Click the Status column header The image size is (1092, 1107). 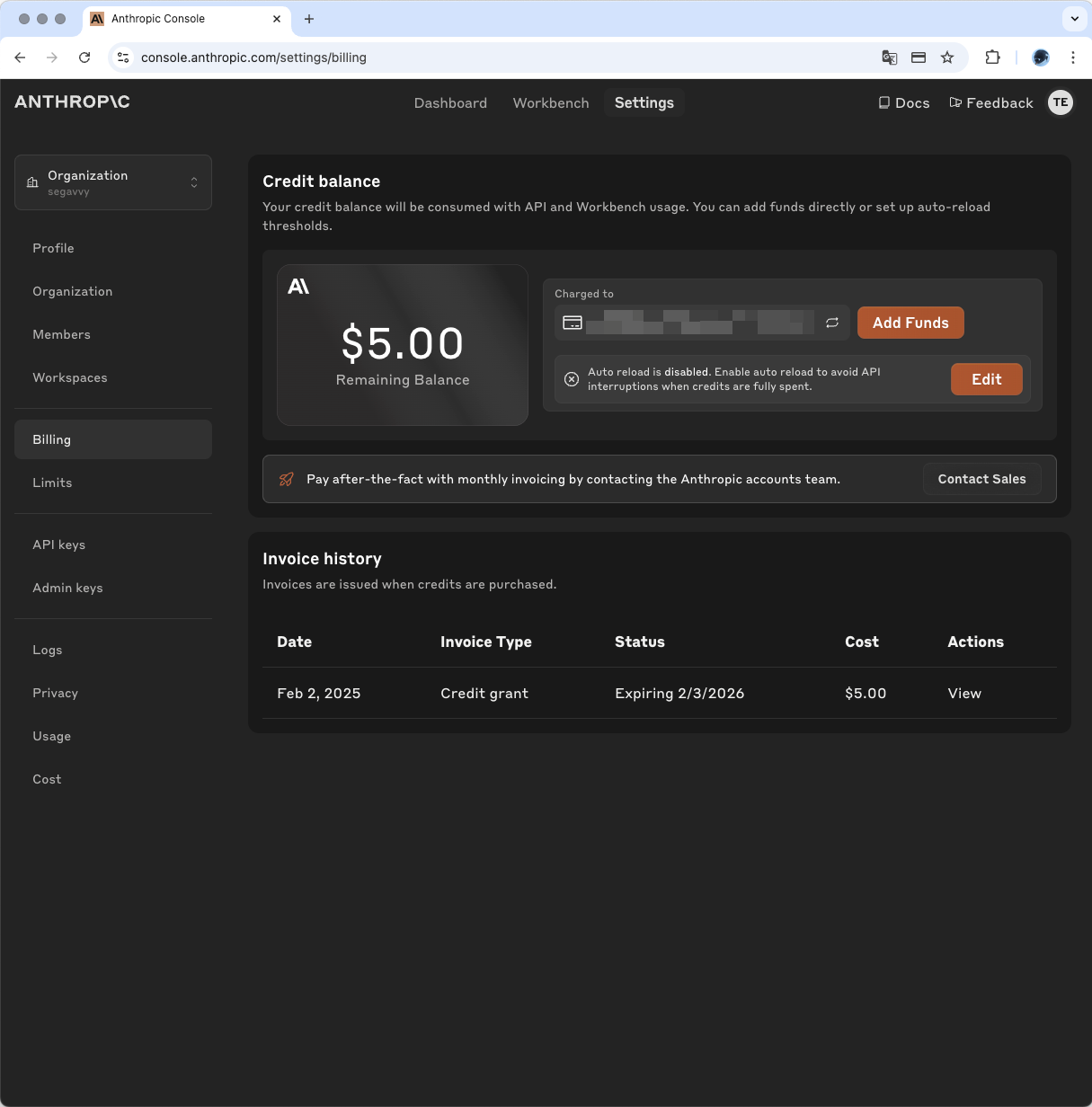pos(640,642)
